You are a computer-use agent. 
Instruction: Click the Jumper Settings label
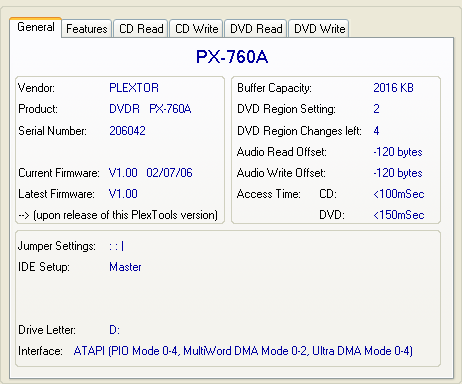[57, 246]
